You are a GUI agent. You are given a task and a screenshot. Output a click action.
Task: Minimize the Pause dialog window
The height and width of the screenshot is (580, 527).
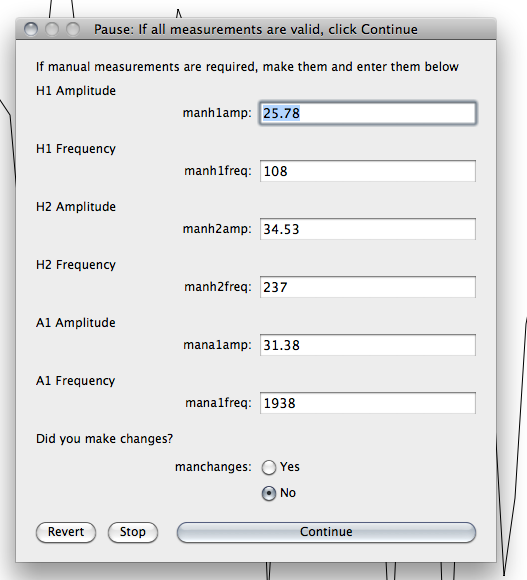pyautogui.click(x=52, y=29)
